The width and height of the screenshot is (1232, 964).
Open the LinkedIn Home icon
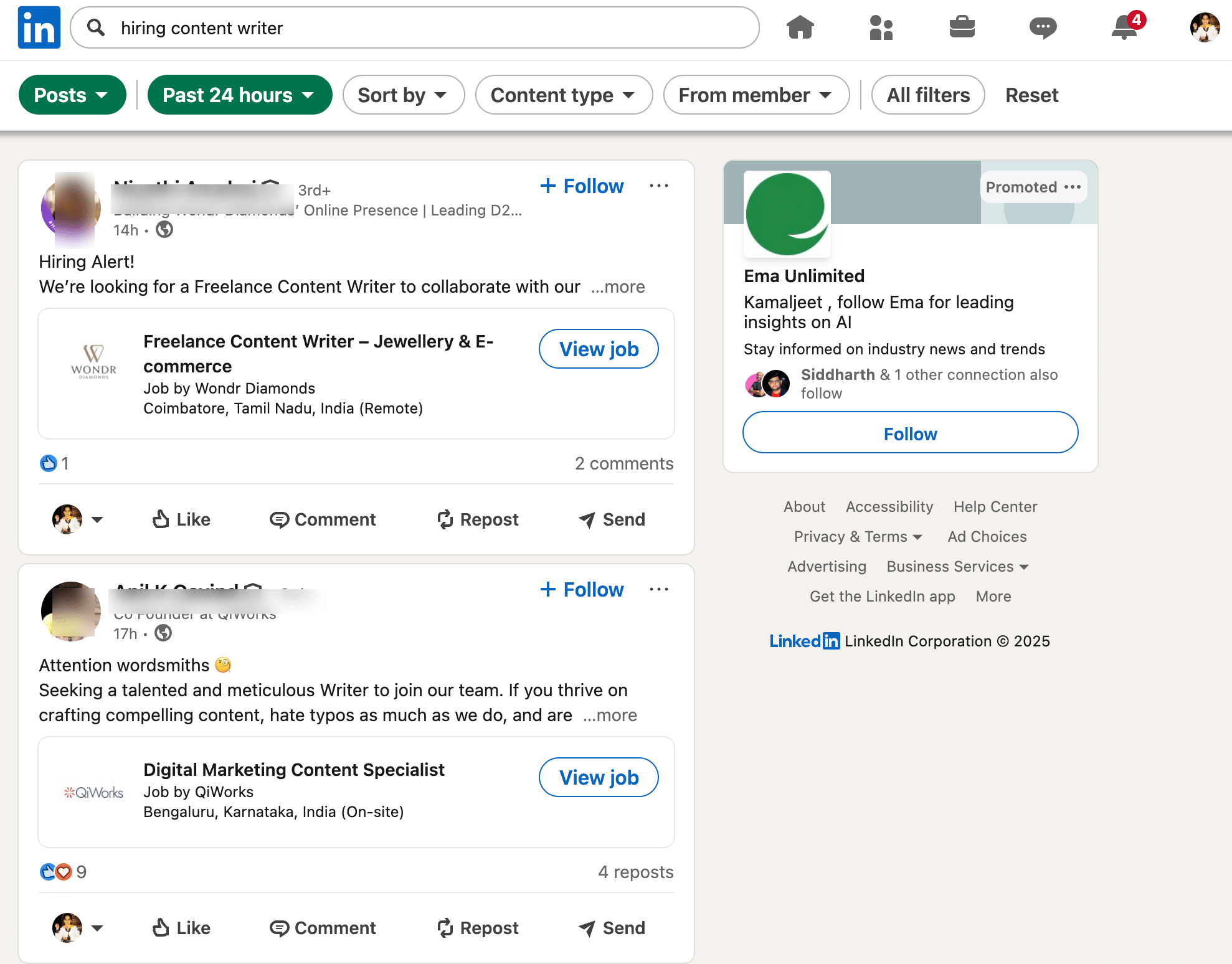801,27
